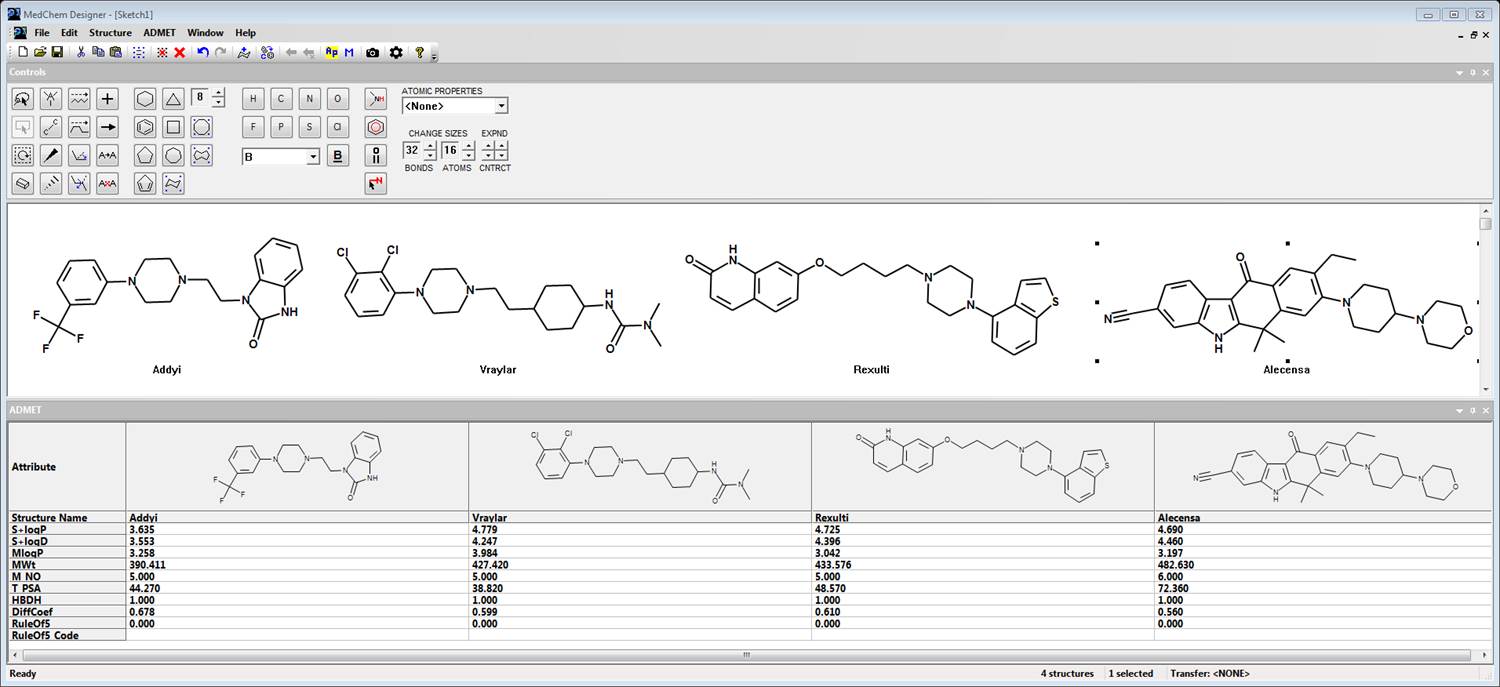
Task: Open the B element combo box
Action: (x=313, y=156)
